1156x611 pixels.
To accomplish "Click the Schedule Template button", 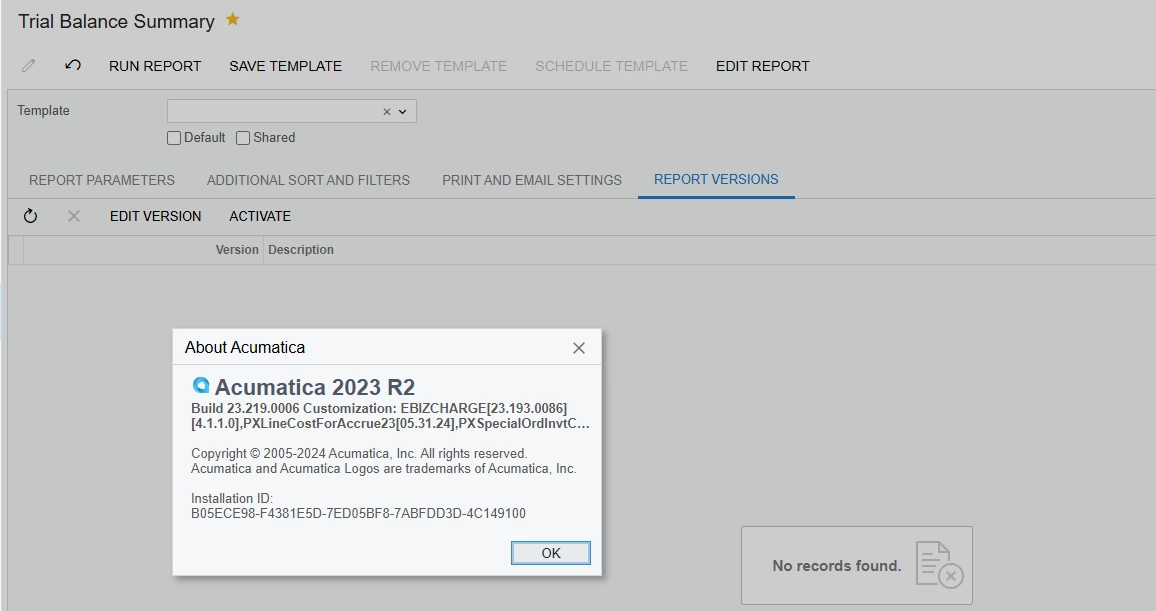I will click(x=611, y=66).
